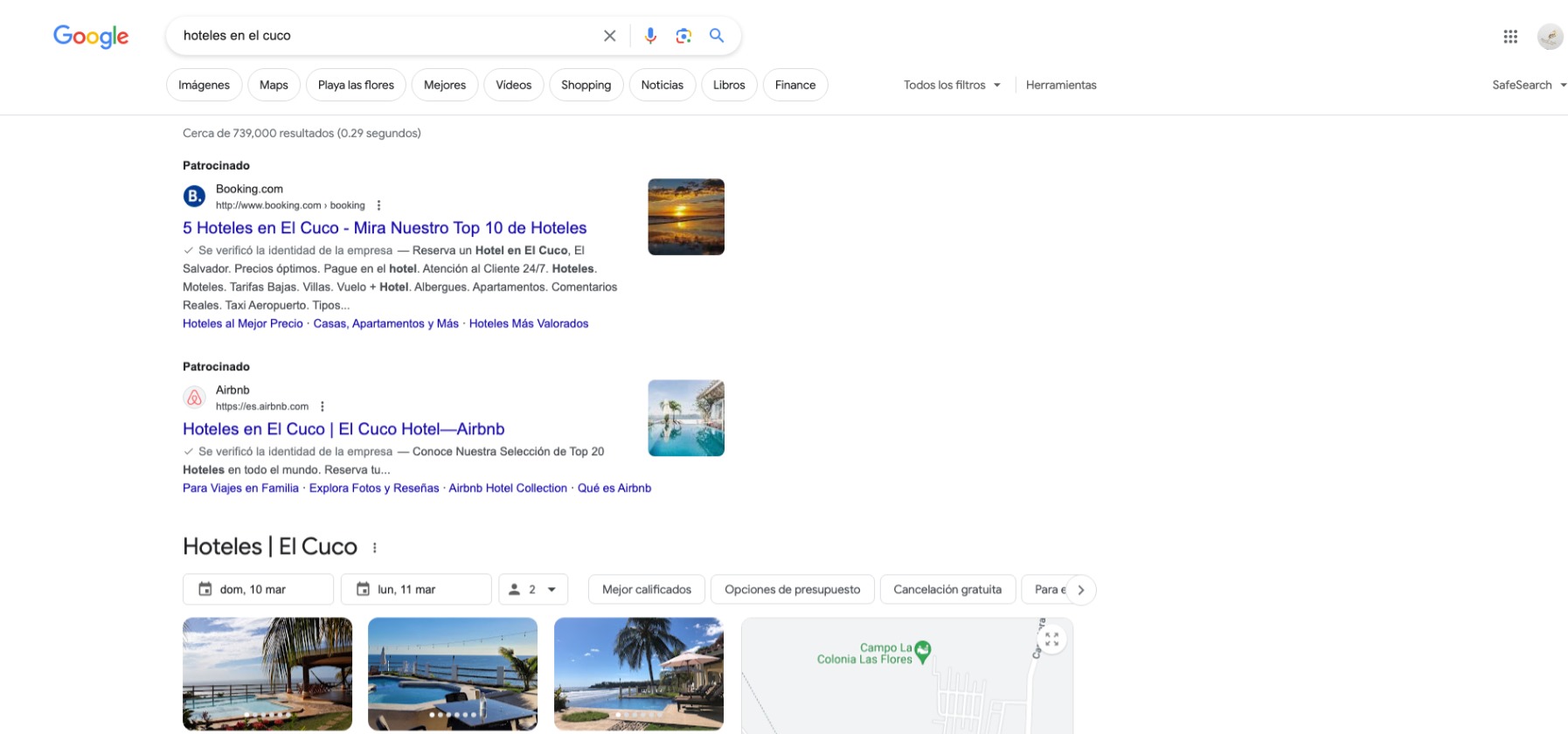Follow the Hoteles al Mejor Precio sitelink
This screenshot has height=734, width=1568.
click(243, 323)
